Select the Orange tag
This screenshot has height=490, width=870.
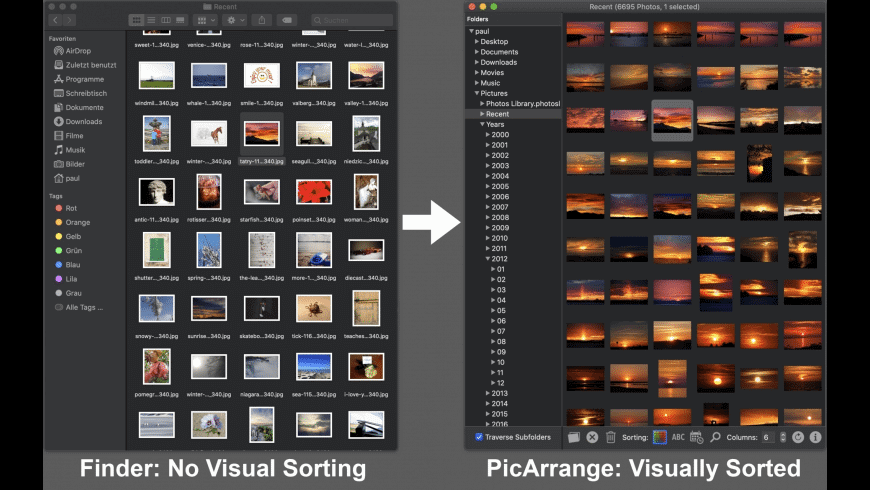pyautogui.click(x=73, y=222)
